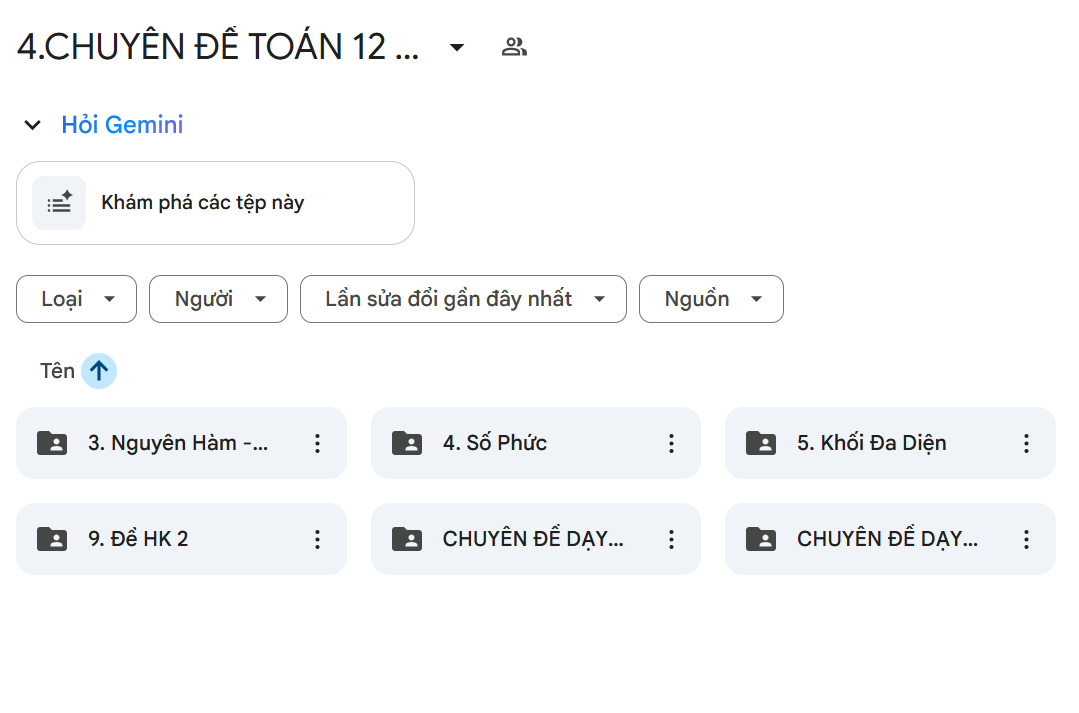1079x713 pixels.
Task: Click the shared people icon beside folder title
Action: 514,47
